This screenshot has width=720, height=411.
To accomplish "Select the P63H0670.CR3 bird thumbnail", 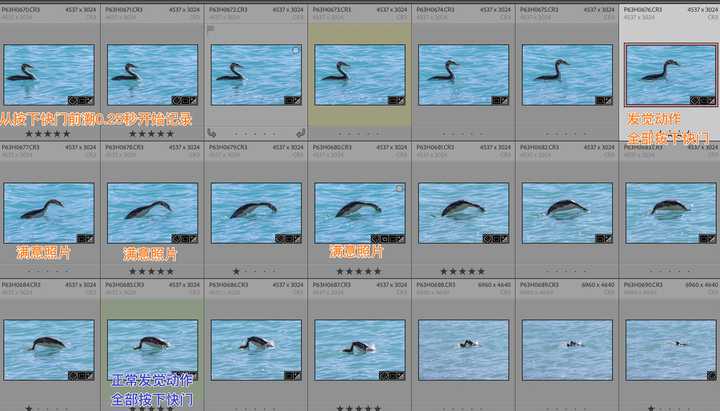I will pos(49,75).
